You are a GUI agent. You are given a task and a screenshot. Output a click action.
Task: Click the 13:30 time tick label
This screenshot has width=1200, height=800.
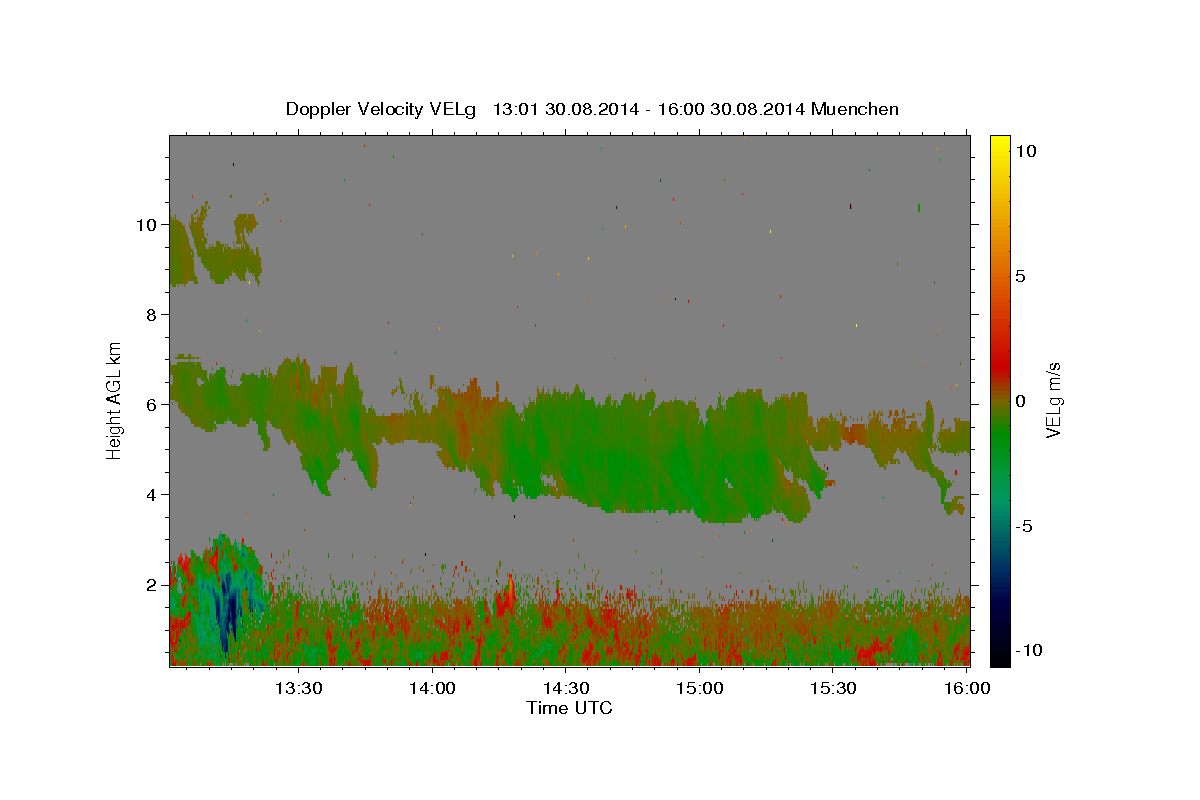[x=298, y=688]
